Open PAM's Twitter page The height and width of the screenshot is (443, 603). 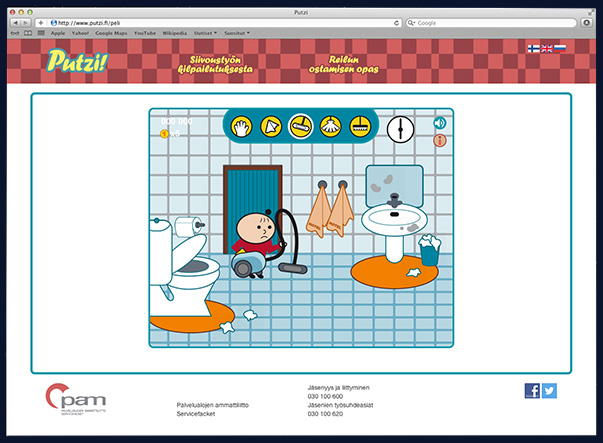click(x=549, y=391)
